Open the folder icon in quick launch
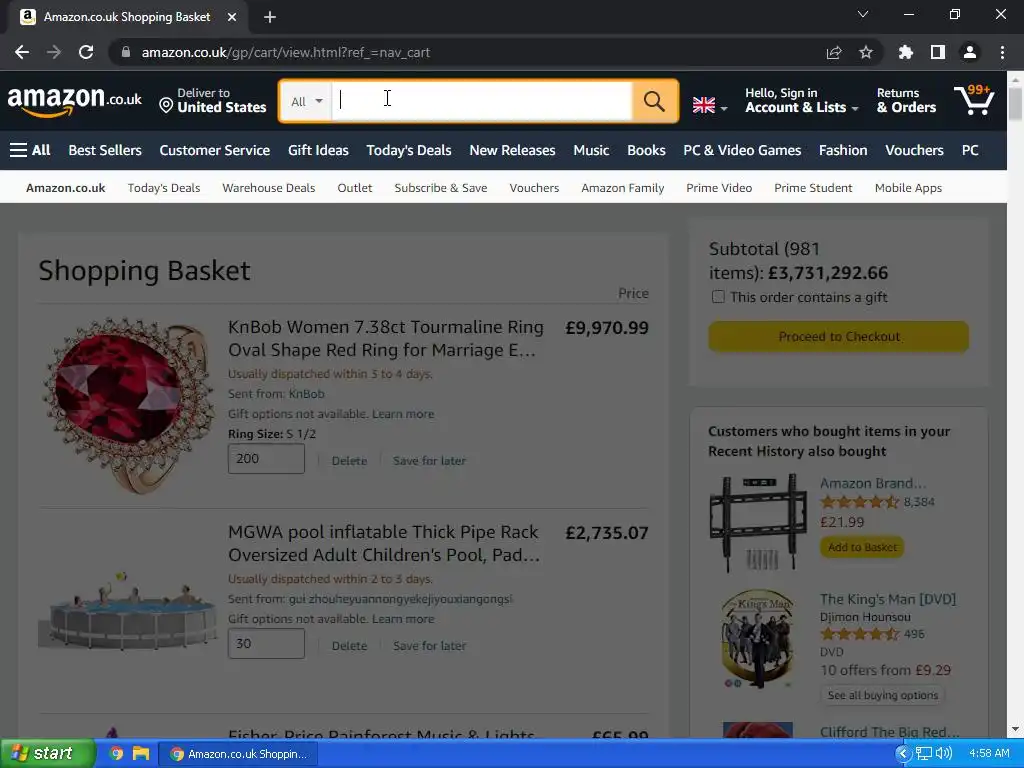The image size is (1024, 768). (140, 754)
